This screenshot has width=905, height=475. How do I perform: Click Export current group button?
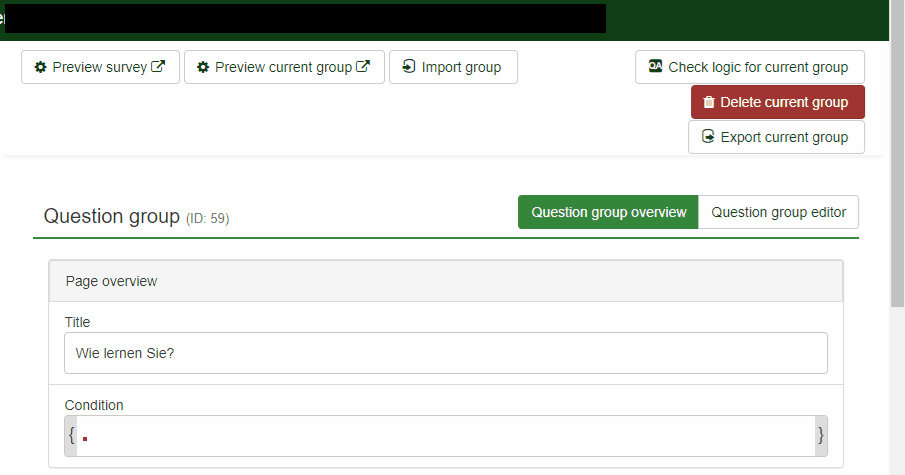point(776,137)
